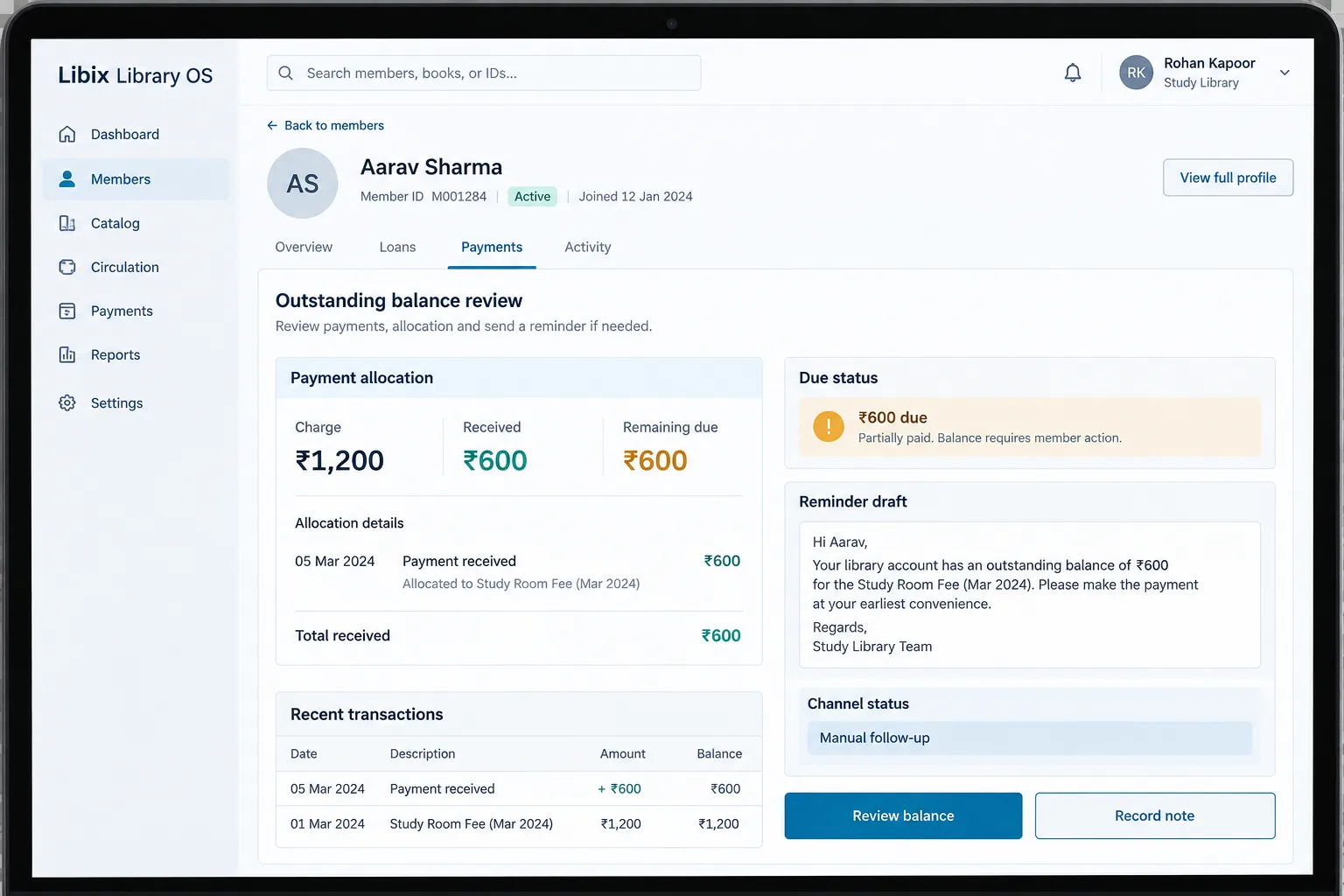Click Joined 12 Jan 2024 text

click(x=635, y=196)
